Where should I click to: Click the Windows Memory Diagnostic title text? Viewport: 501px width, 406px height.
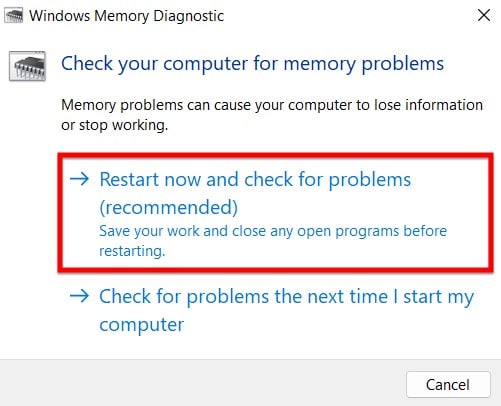point(126,16)
